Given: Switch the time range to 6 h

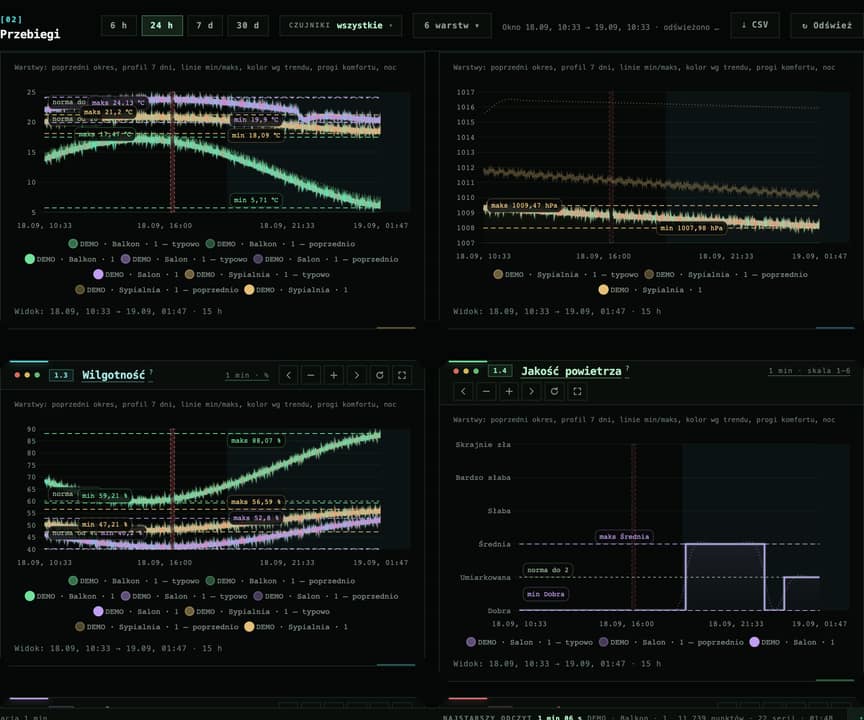Looking at the screenshot, I should coord(118,25).
